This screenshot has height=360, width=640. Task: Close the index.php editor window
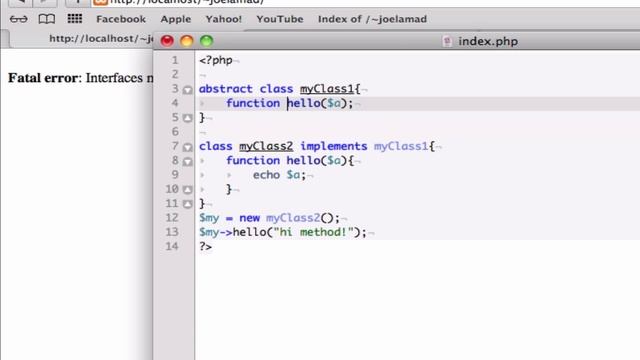click(x=167, y=41)
